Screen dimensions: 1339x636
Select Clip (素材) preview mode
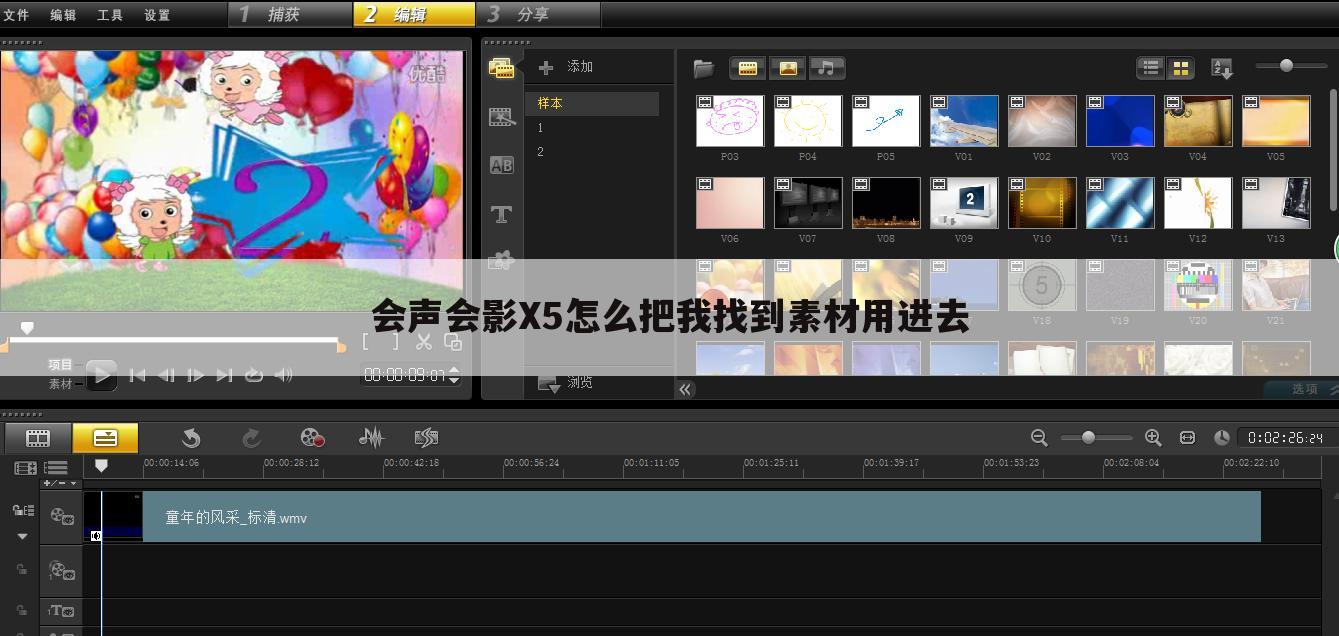click(x=61, y=384)
